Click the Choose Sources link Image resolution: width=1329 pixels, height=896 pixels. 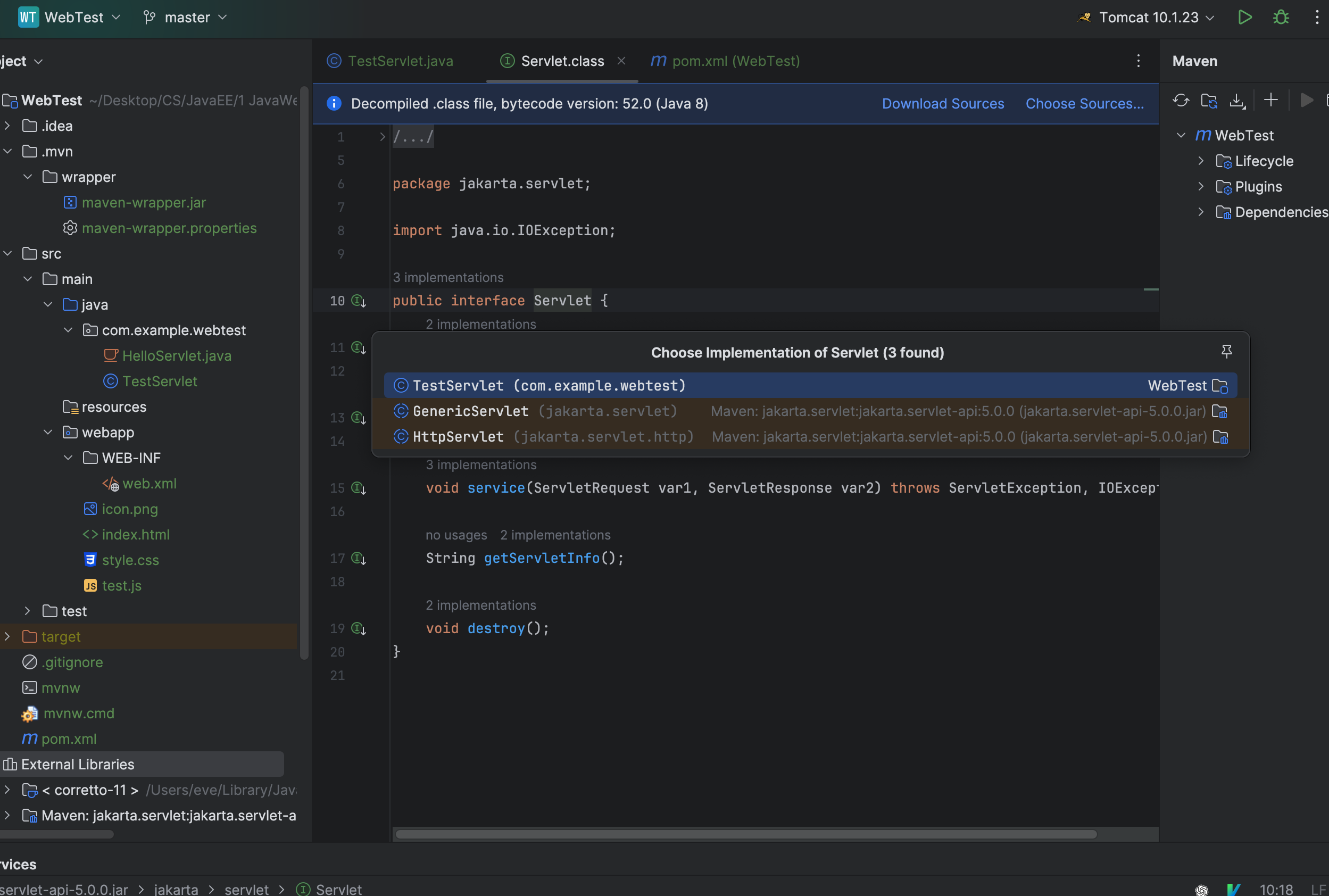click(x=1084, y=103)
